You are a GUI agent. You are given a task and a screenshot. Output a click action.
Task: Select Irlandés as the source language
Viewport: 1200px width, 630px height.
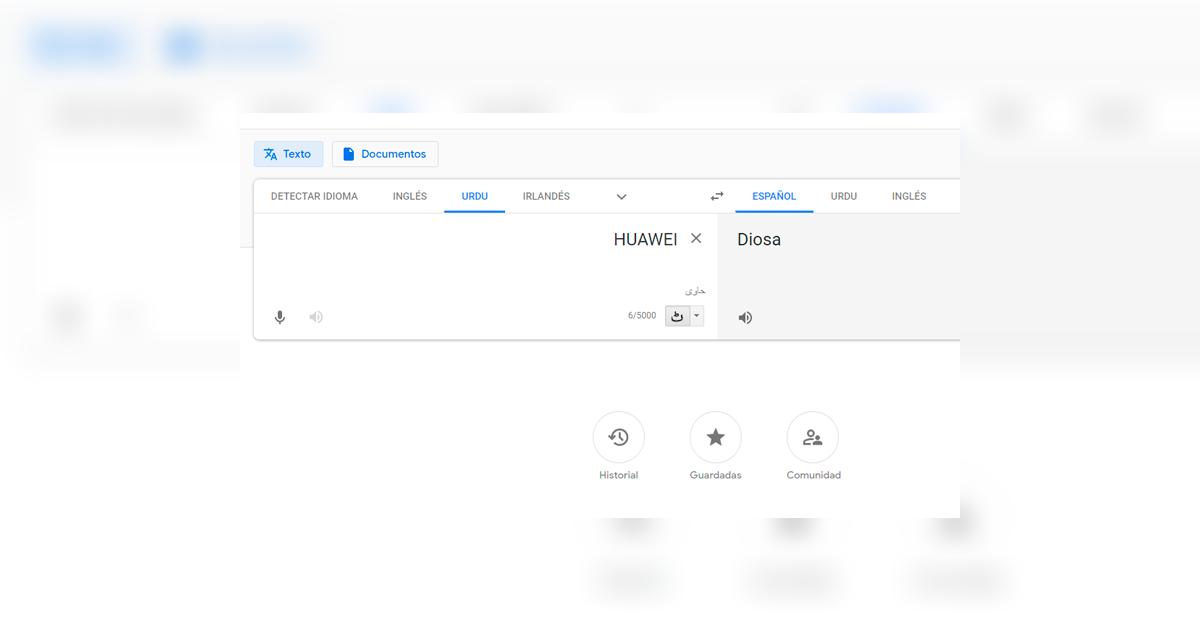[546, 196]
